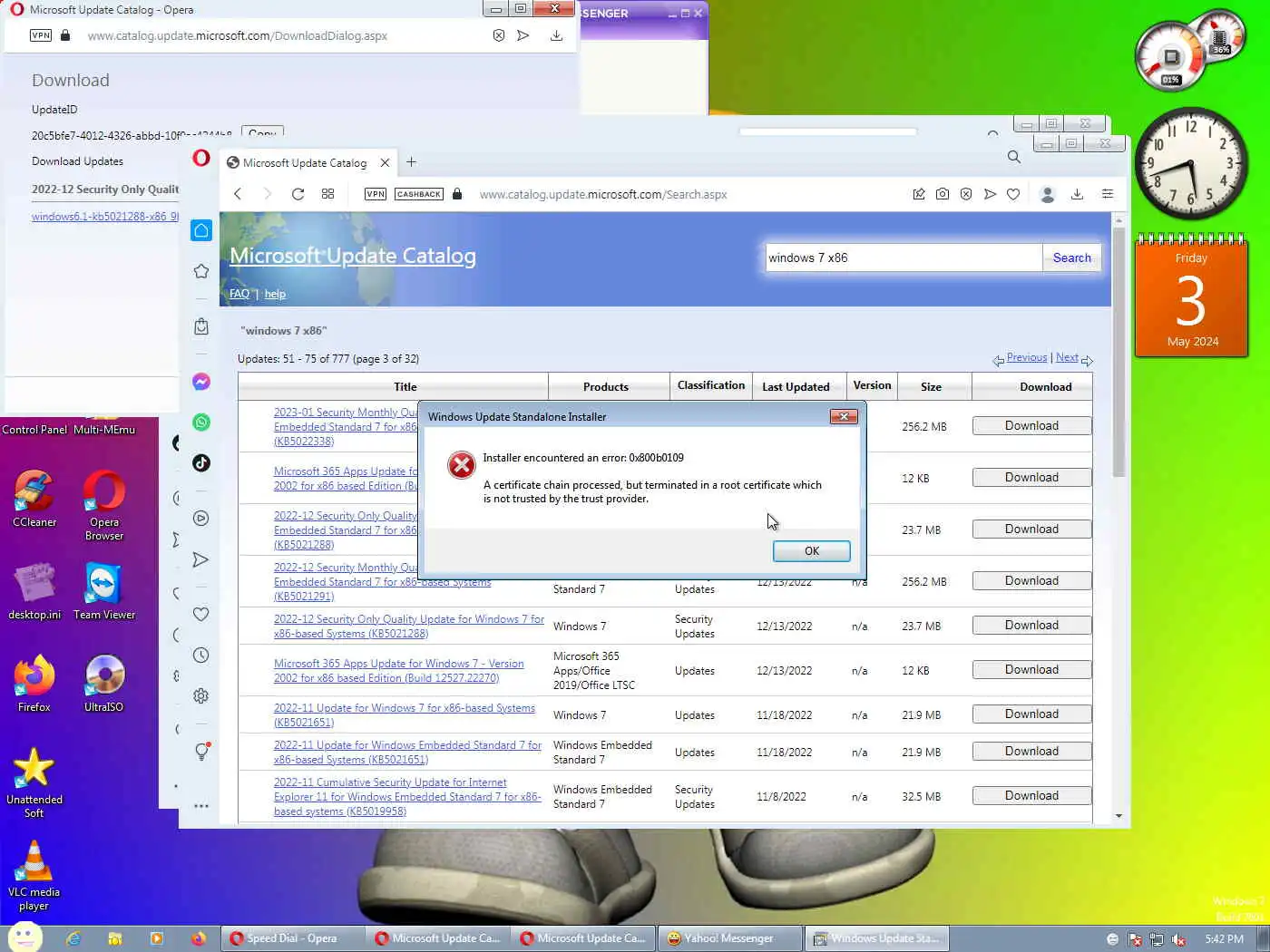Click the Microsoft Update Catalog banner title

click(x=353, y=256)
